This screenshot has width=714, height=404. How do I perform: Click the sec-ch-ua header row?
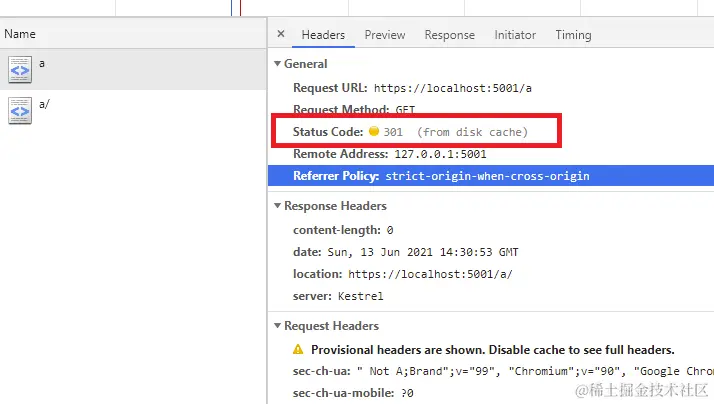[x=503, y=371]
